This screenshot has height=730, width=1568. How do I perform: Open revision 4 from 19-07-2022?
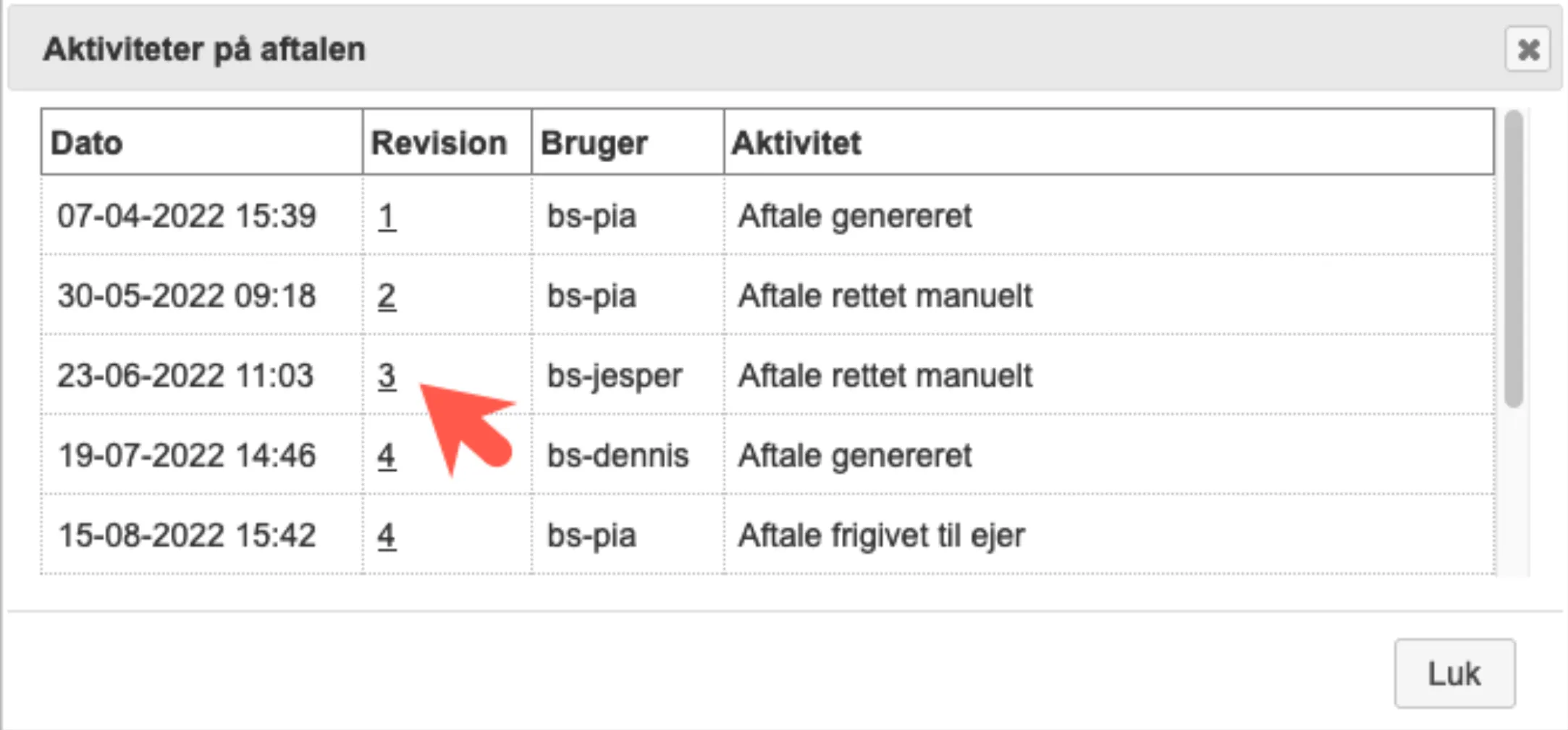(386, 455)
